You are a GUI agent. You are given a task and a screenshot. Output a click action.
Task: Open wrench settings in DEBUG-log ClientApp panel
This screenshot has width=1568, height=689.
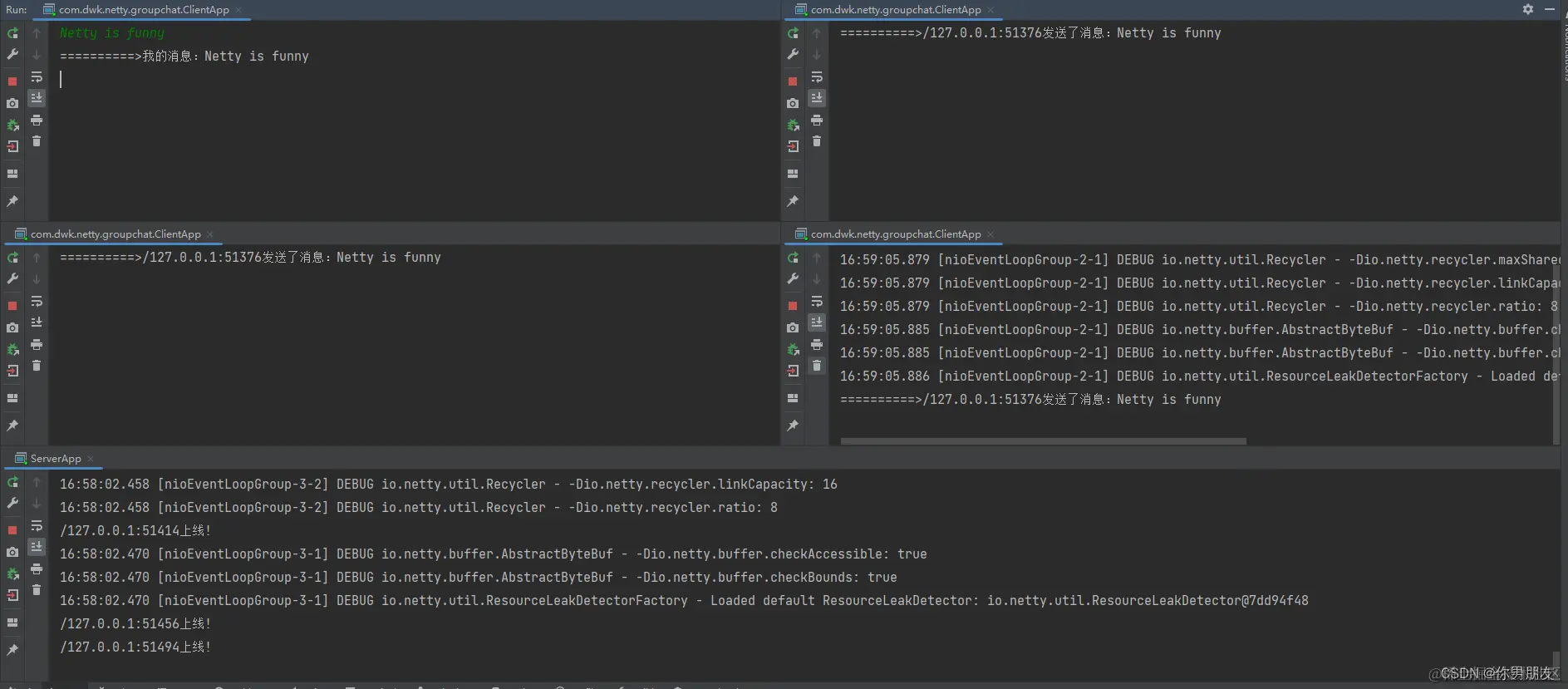(x=793, y=279)
